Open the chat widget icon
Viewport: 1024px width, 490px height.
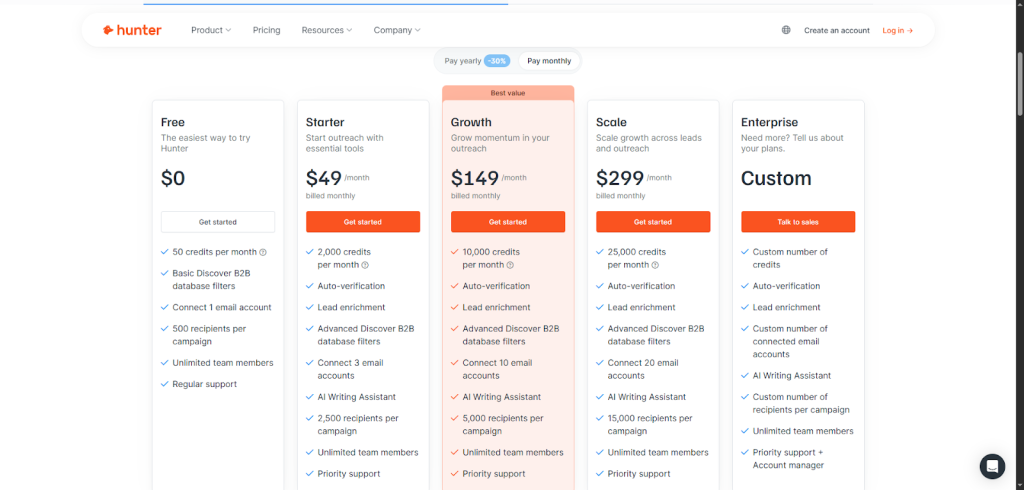click(x=991, y=466)
